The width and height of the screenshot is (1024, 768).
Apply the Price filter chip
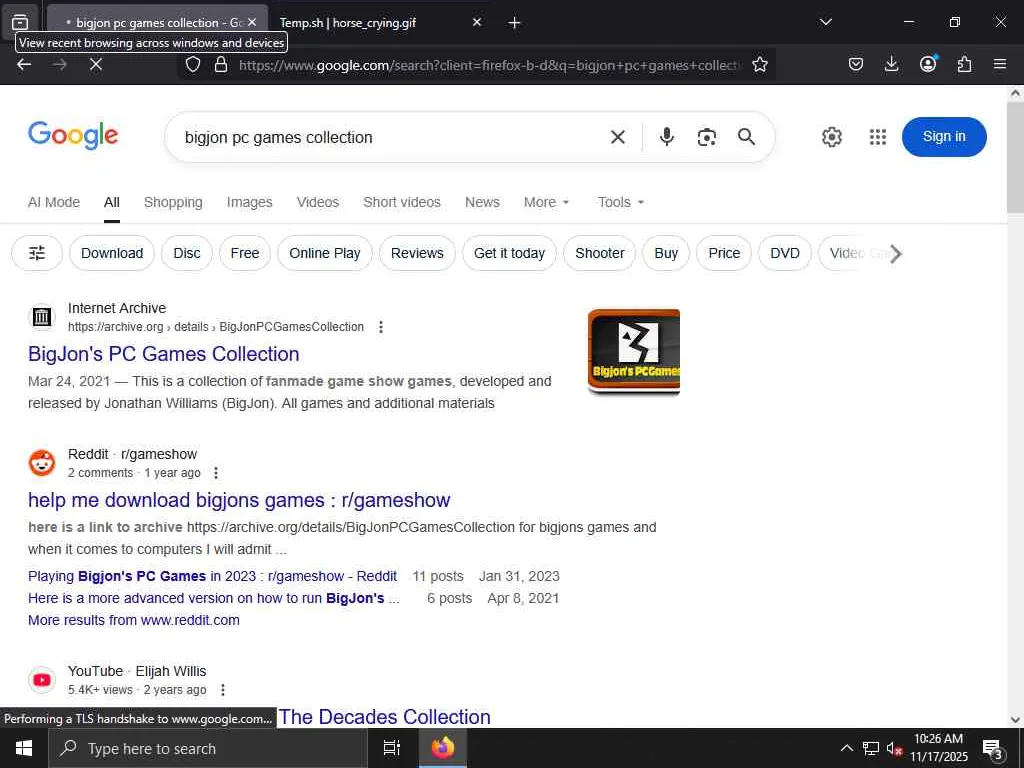click(x=724, y=253)
